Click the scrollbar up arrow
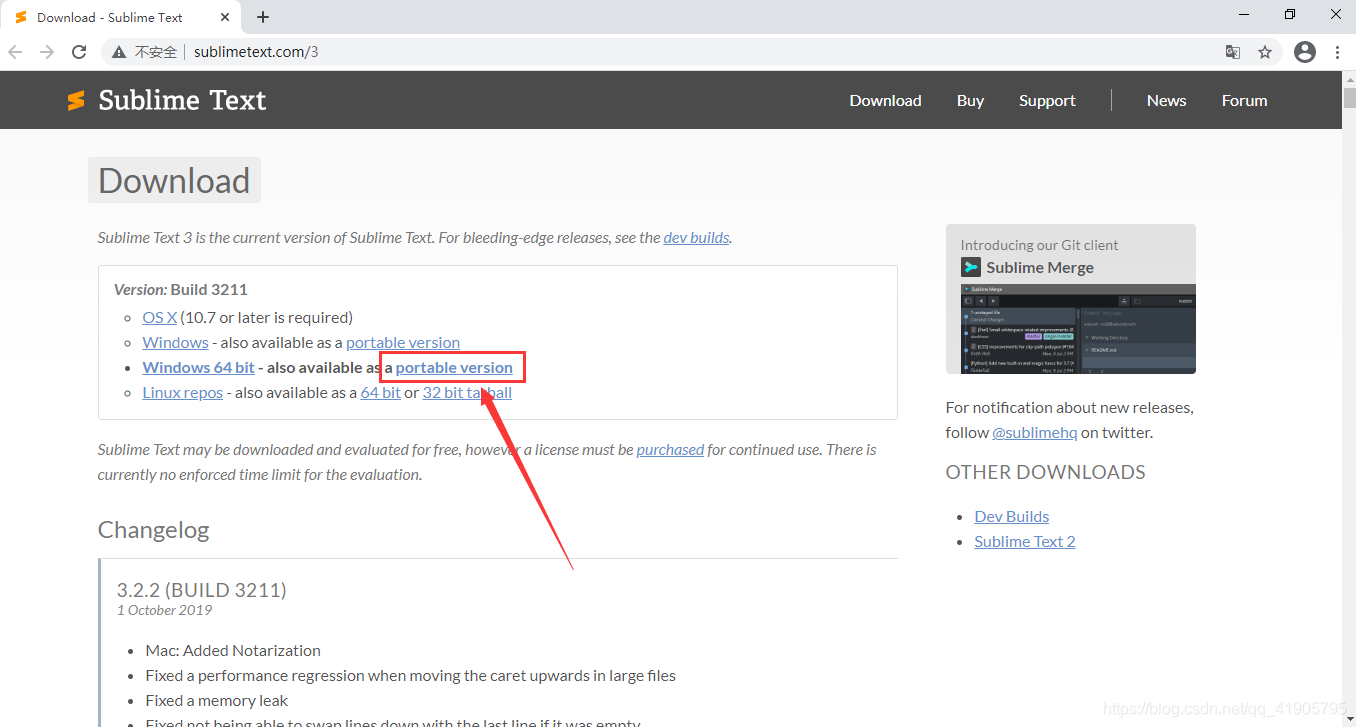Image resolution: width=1356 pixels, height=727 pixels. pyautogui.click(x=1349, y=77)
